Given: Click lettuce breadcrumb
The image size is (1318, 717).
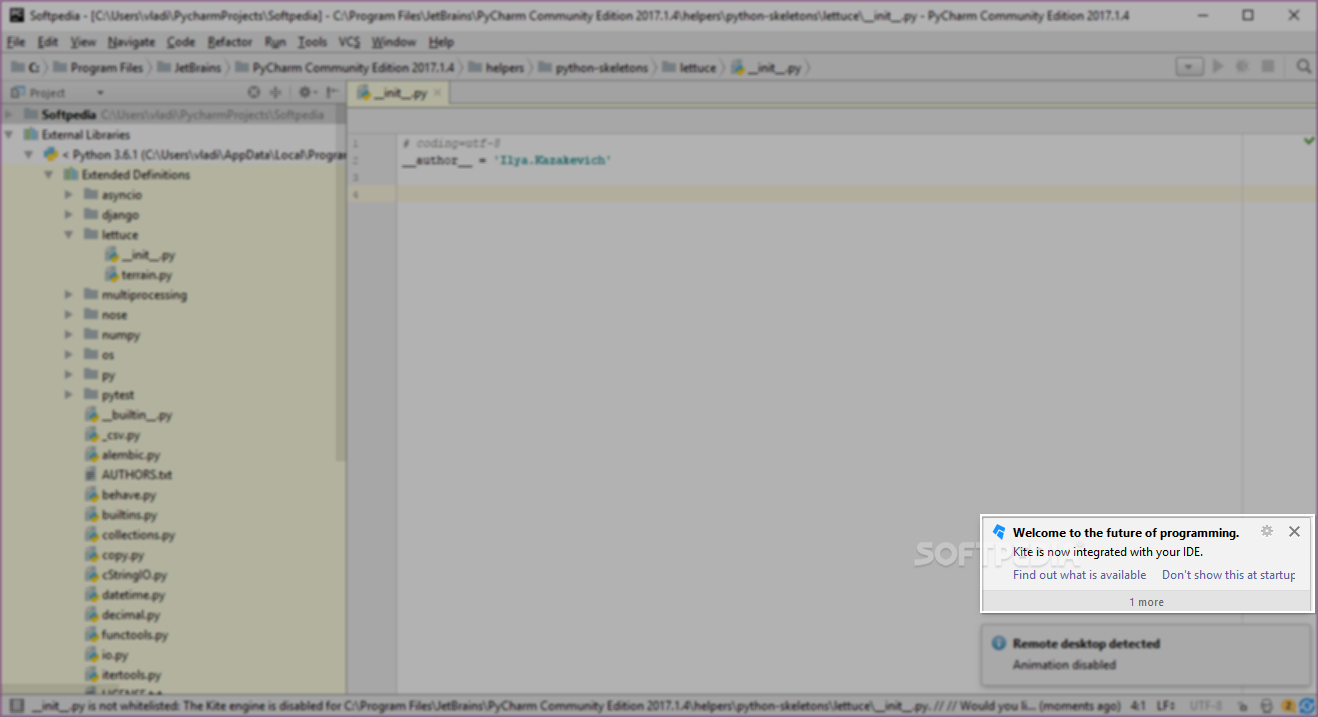Looking at the screenshot, I should coord(690,68).
